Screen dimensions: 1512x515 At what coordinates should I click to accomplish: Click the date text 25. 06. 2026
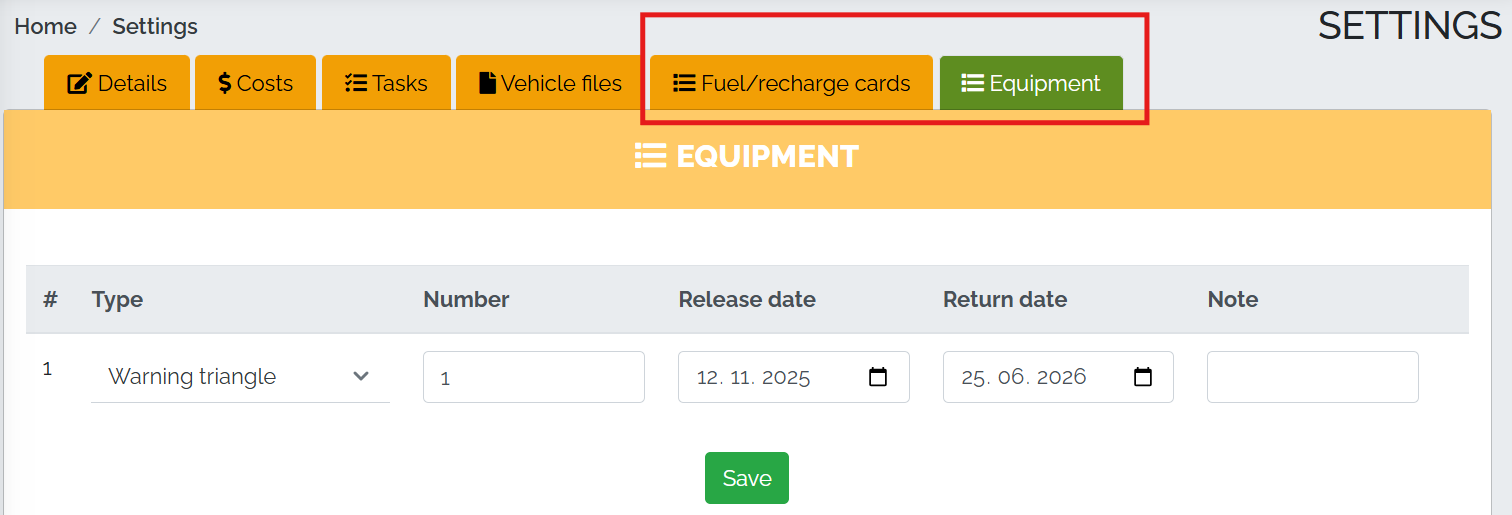tap(1023, 377)
